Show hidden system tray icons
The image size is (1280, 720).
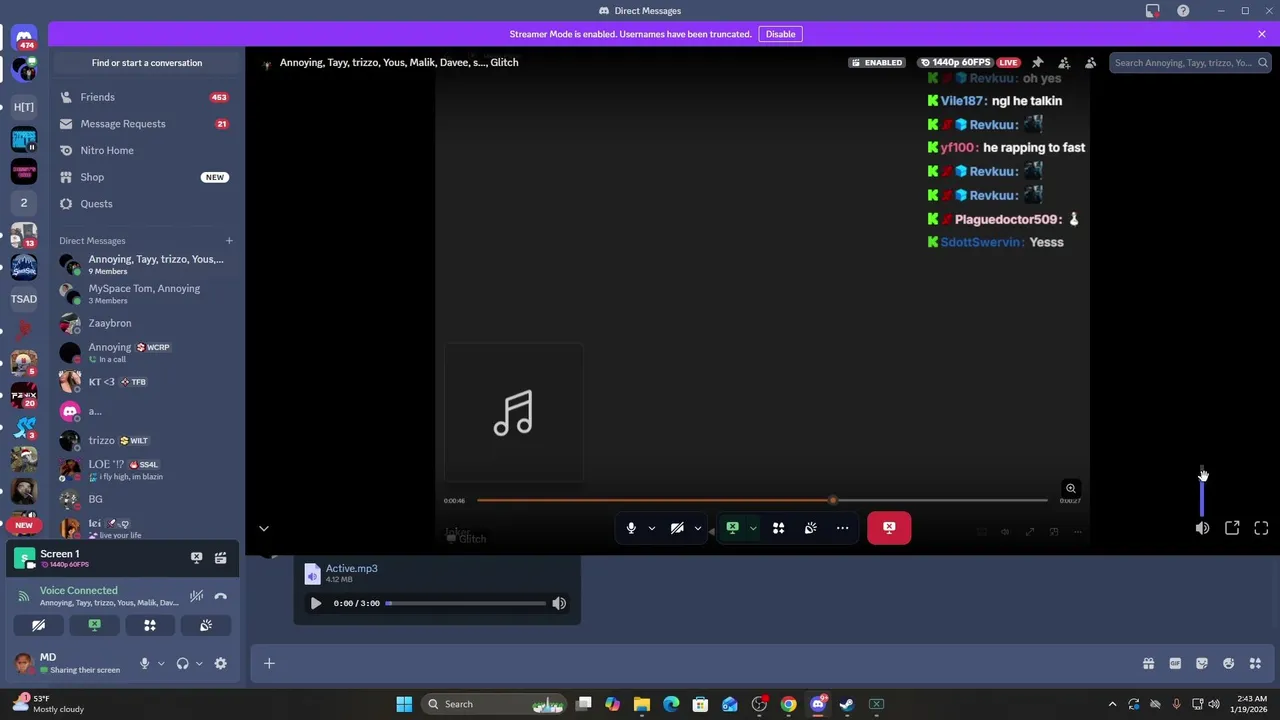tap(1112, 704)
